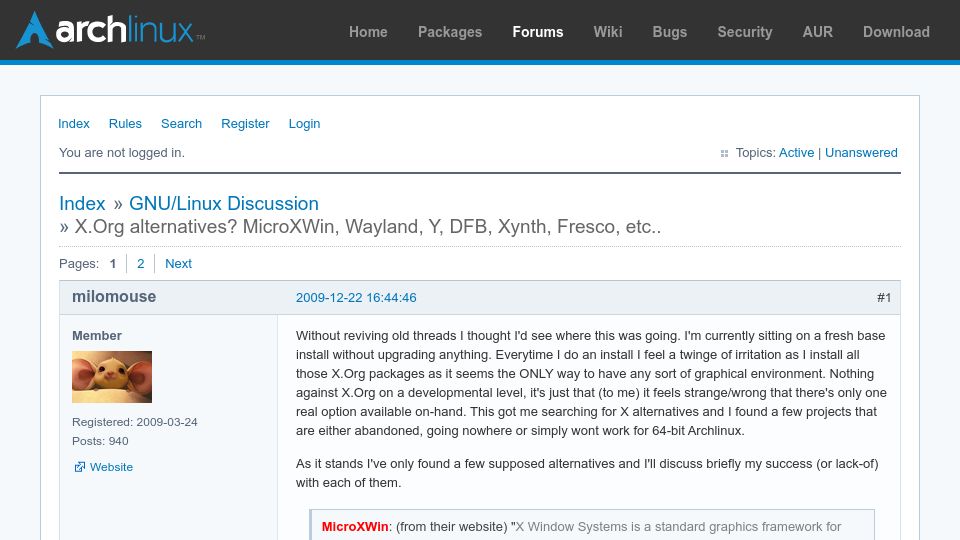This screenshot has width=960, height=540.
Task: Click the post number #1
Action: point(883,298)
